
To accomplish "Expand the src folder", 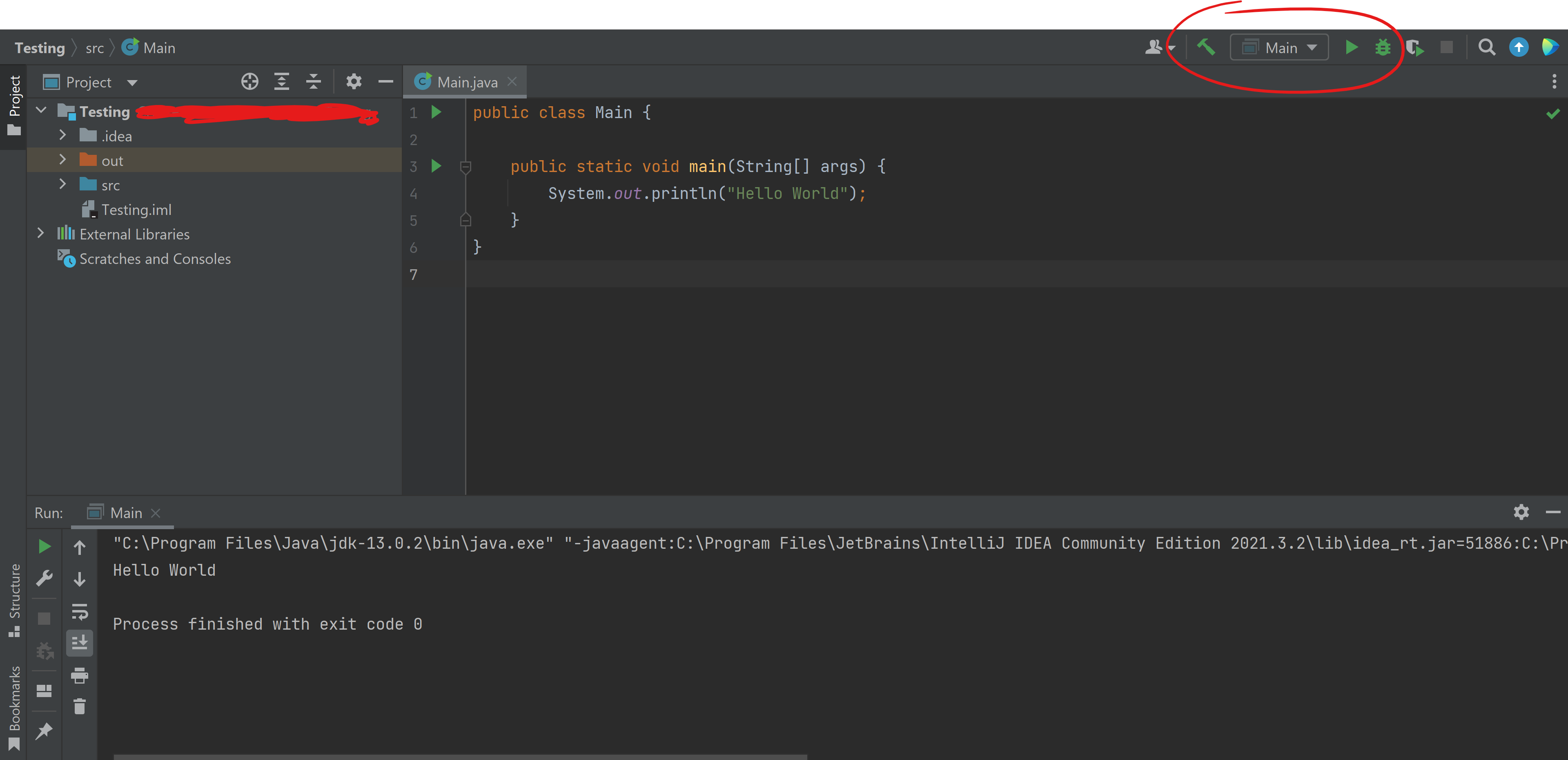I will 62,184.
